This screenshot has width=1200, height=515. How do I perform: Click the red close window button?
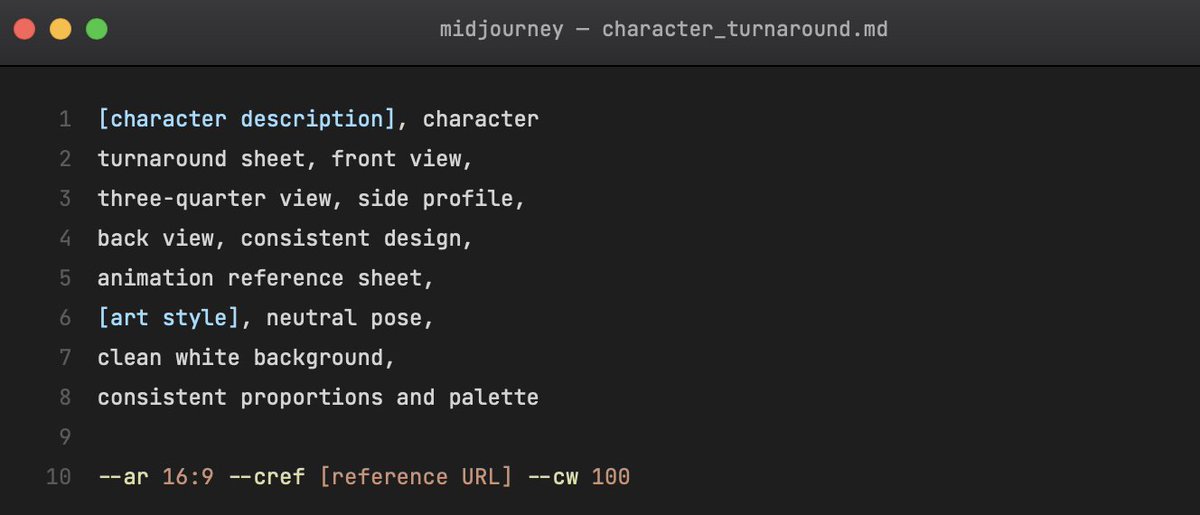[24, 29]
